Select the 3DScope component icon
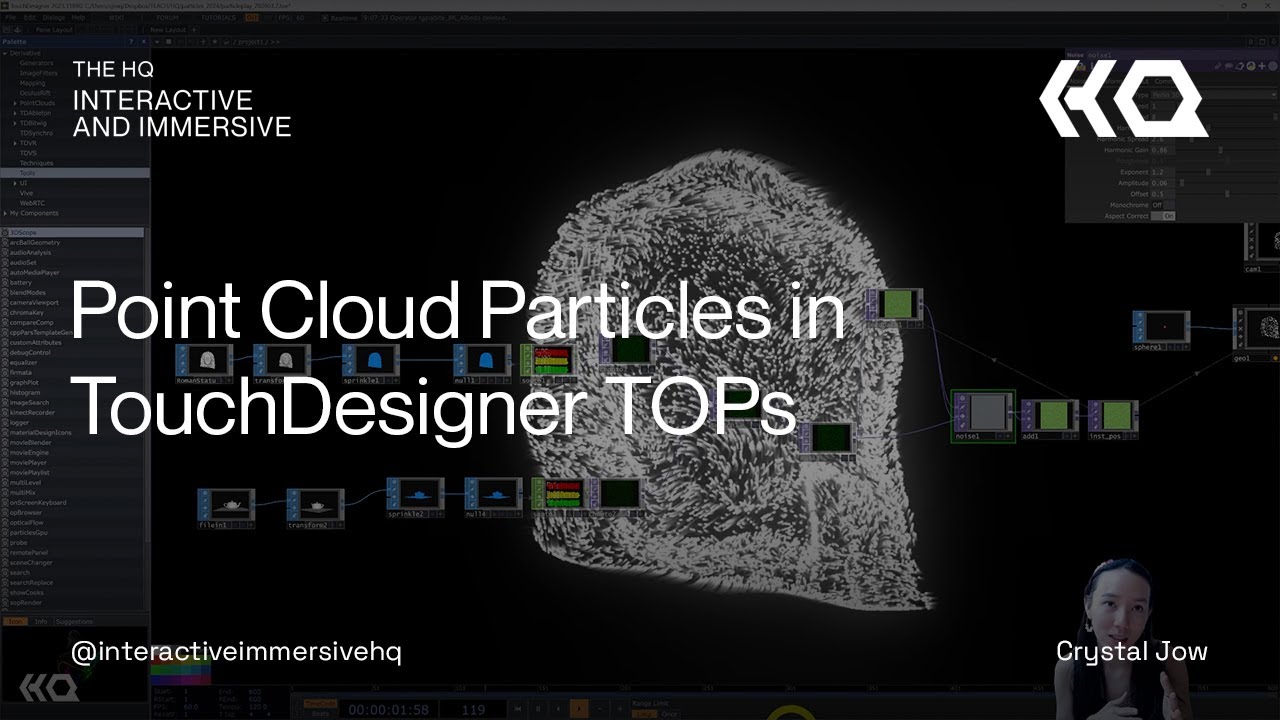Image resolution: width=1280 pixels, height=720 pixels. [x=5, y=233]
